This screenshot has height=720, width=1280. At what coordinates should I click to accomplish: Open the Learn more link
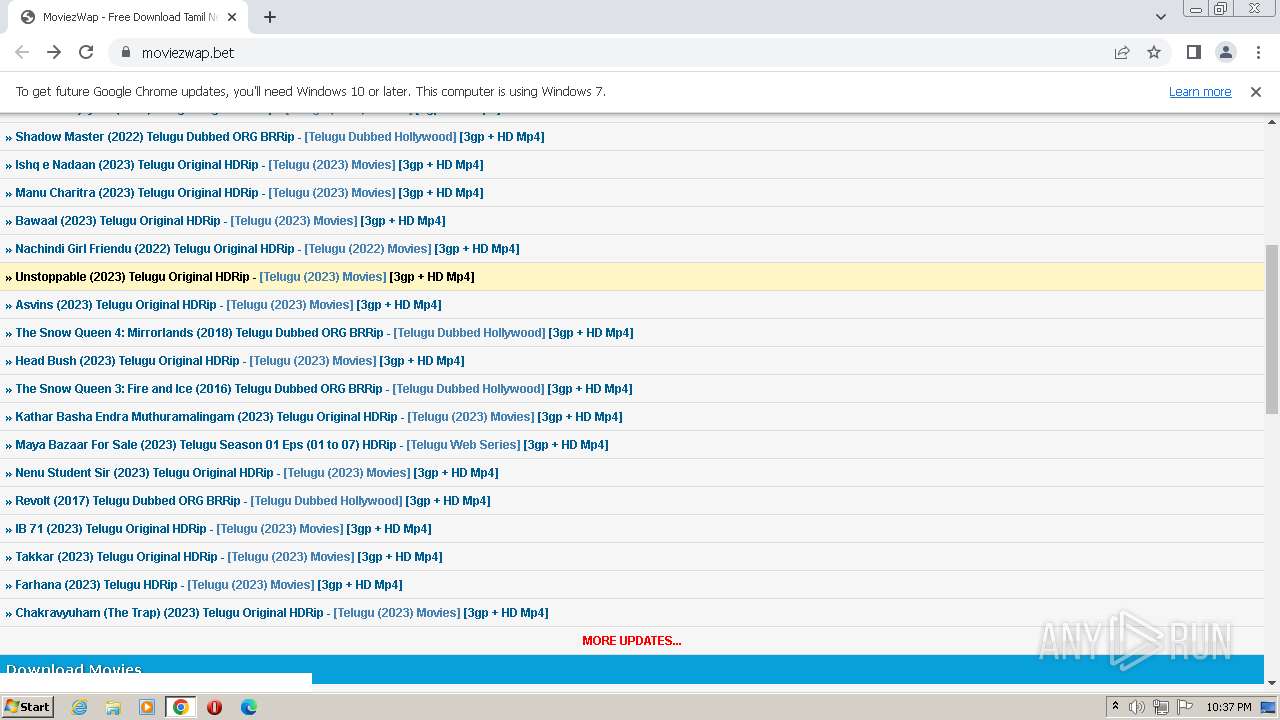click(1200, 91)
